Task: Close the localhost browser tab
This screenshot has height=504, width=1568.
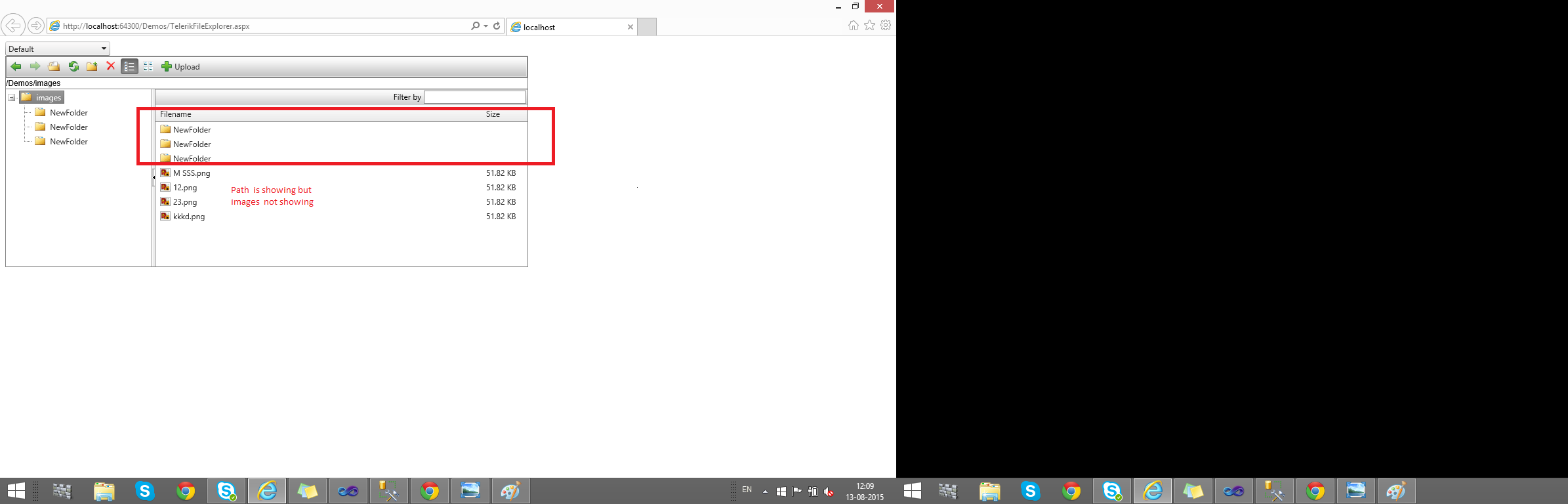Action: coord(630,27)
